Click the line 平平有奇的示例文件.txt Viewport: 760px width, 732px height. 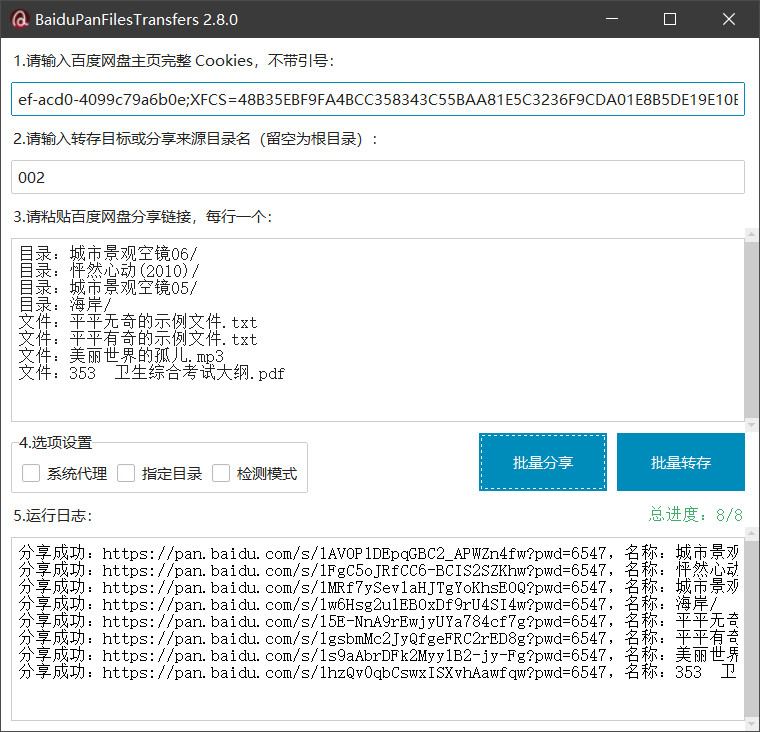138,339
